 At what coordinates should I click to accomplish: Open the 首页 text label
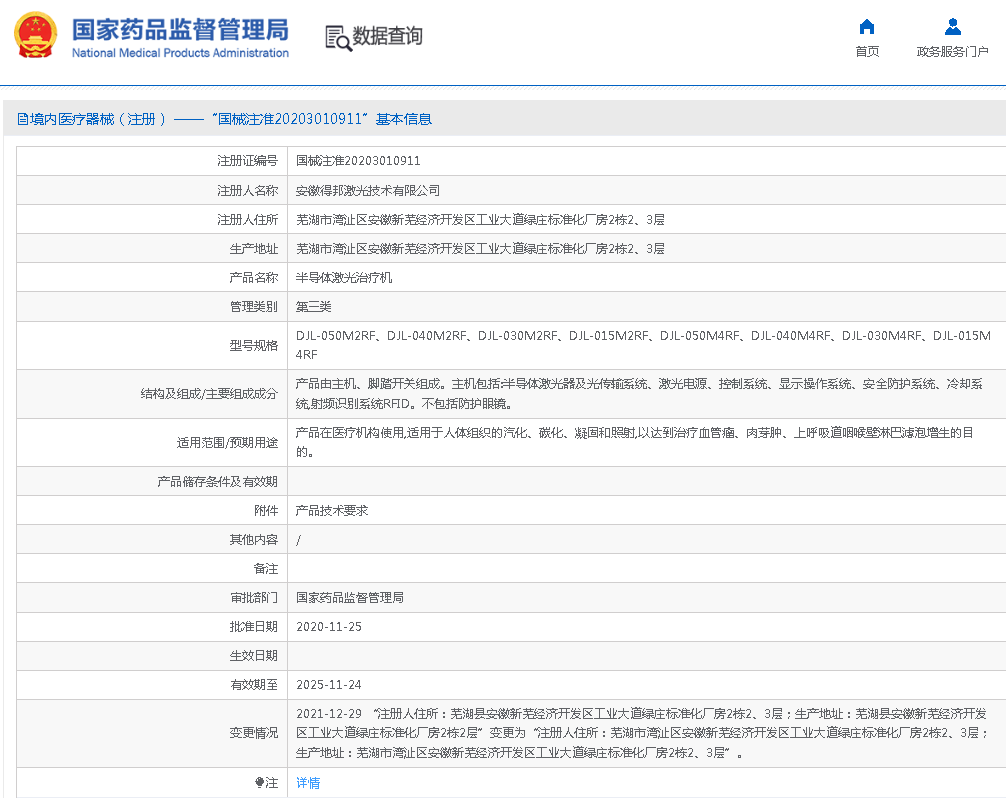point(867,52)
